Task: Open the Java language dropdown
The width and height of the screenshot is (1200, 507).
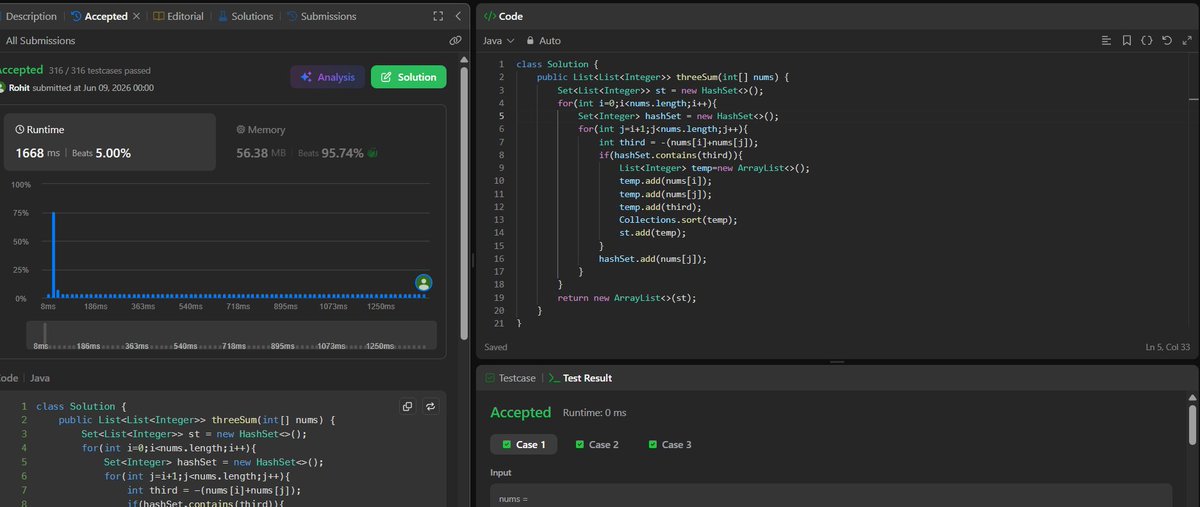Action: 498,41
